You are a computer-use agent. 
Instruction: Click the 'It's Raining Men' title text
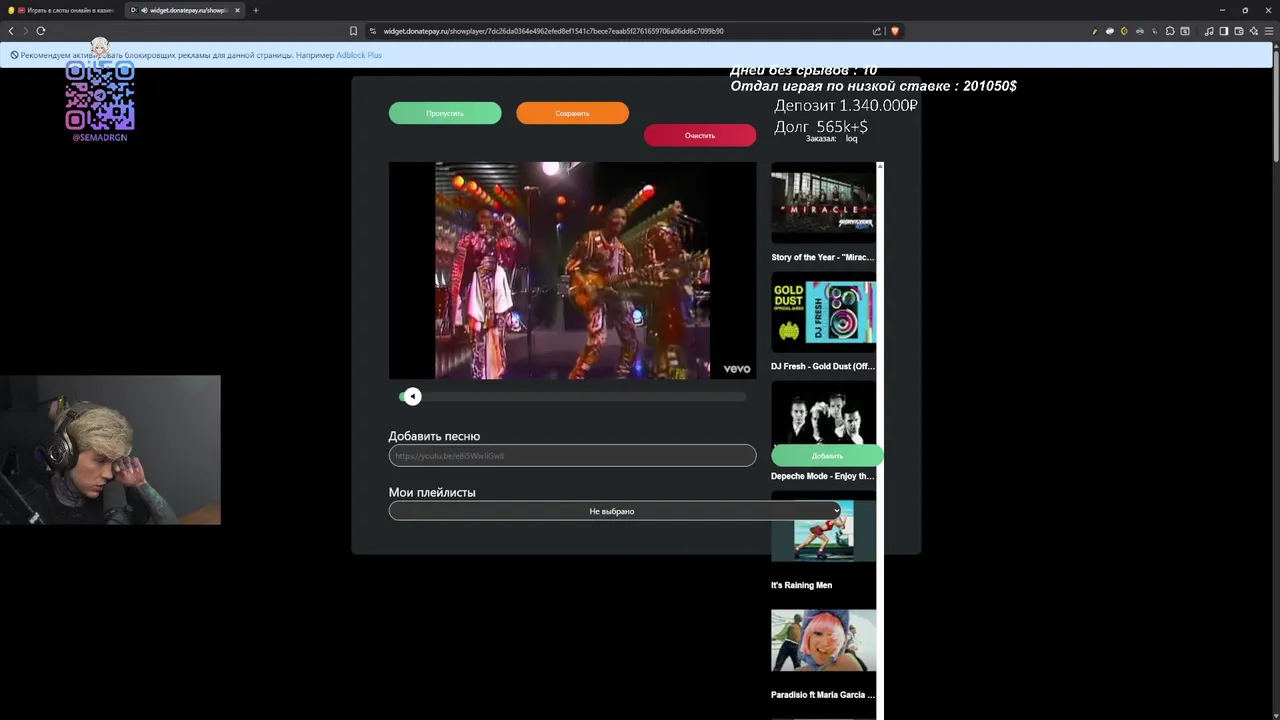click(801, 585)
